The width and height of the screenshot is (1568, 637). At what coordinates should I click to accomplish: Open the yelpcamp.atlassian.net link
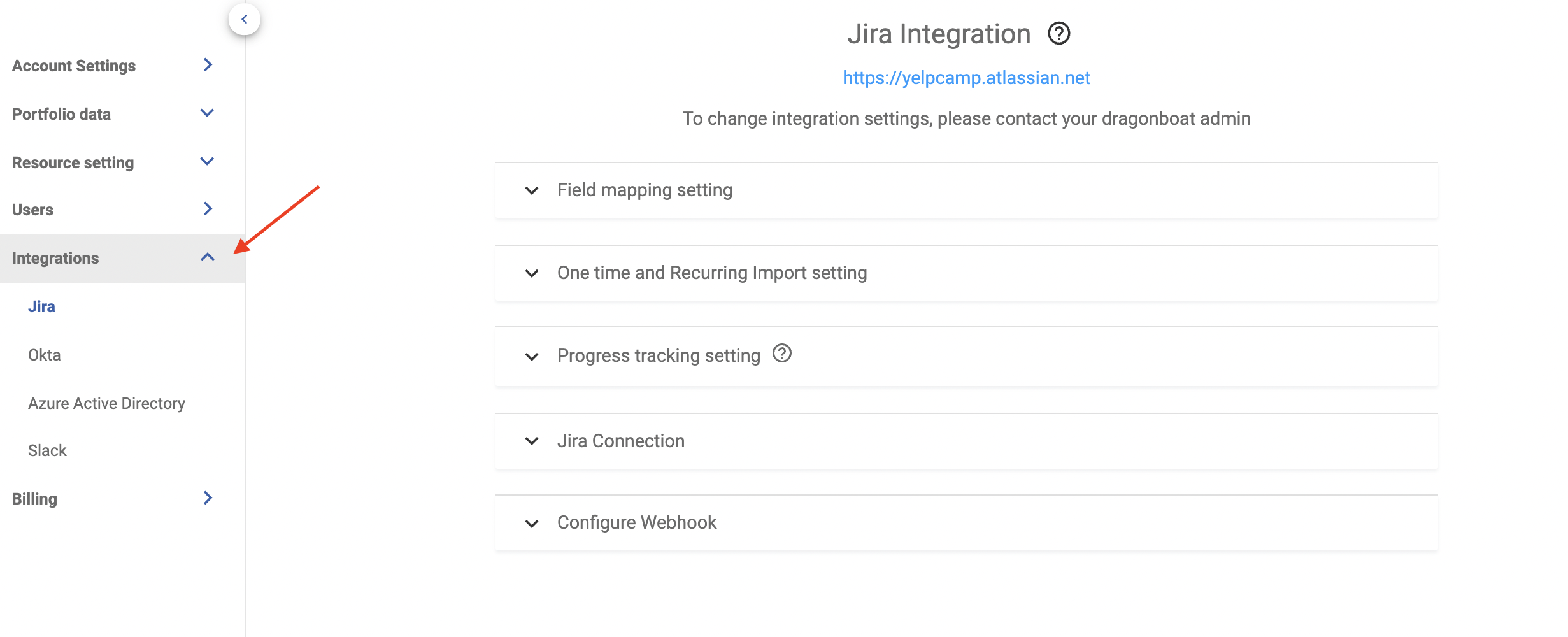(x=966, y=78)
